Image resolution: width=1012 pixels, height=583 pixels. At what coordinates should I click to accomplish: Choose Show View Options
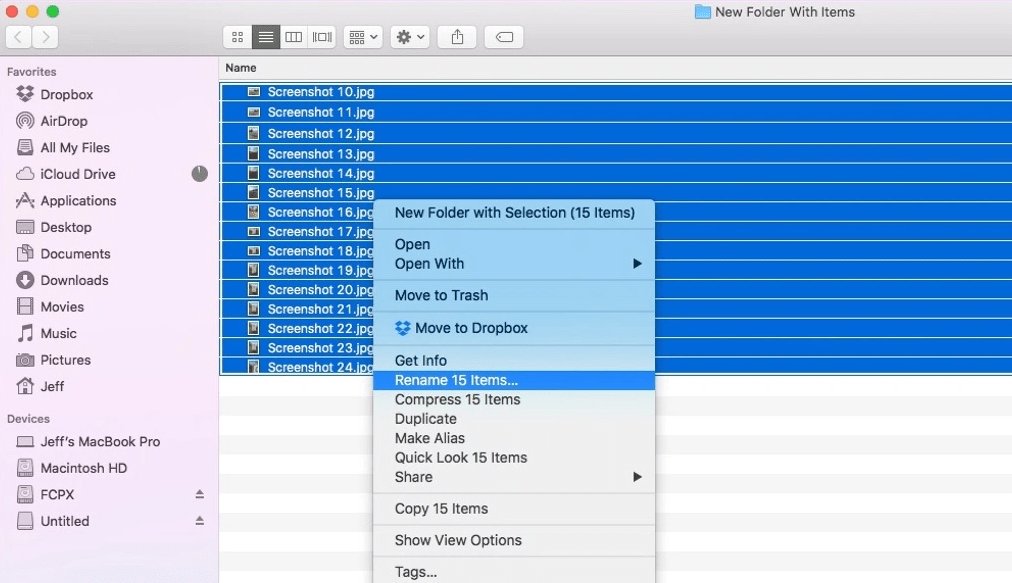click(514, 540)
